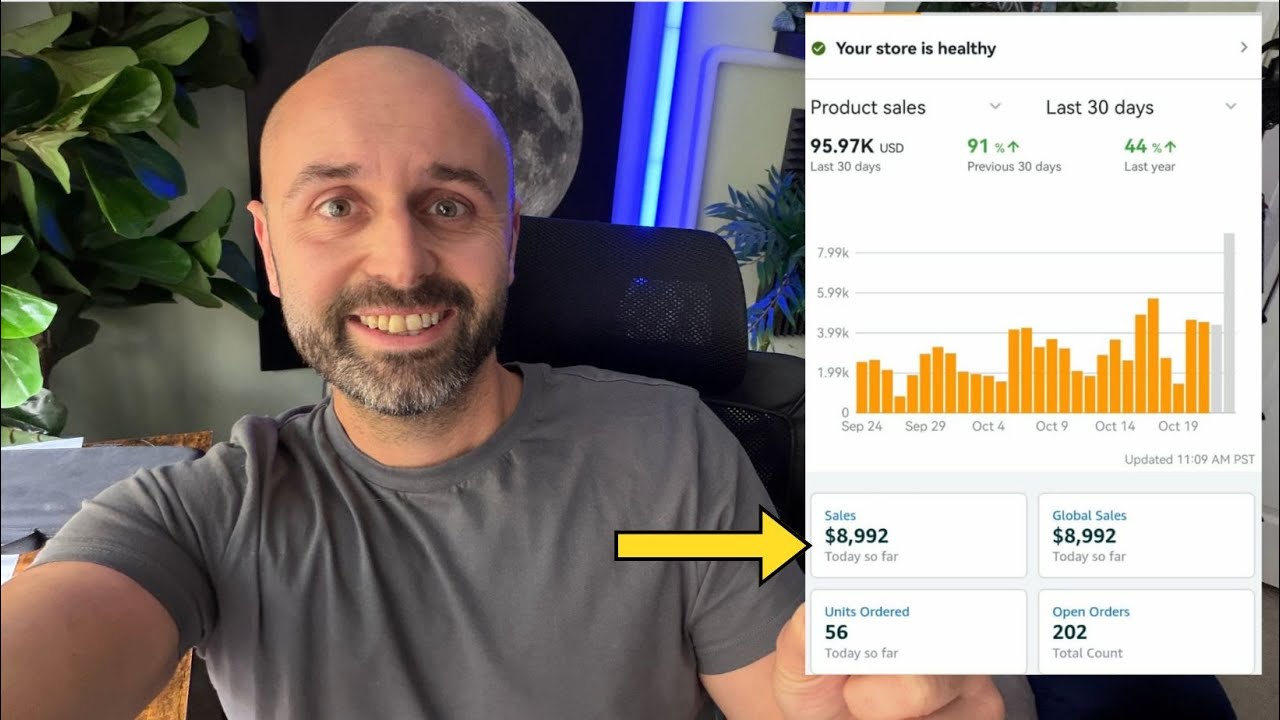Click the 95.97K USD sales total

pyautogui.click(x=857, y=146)
